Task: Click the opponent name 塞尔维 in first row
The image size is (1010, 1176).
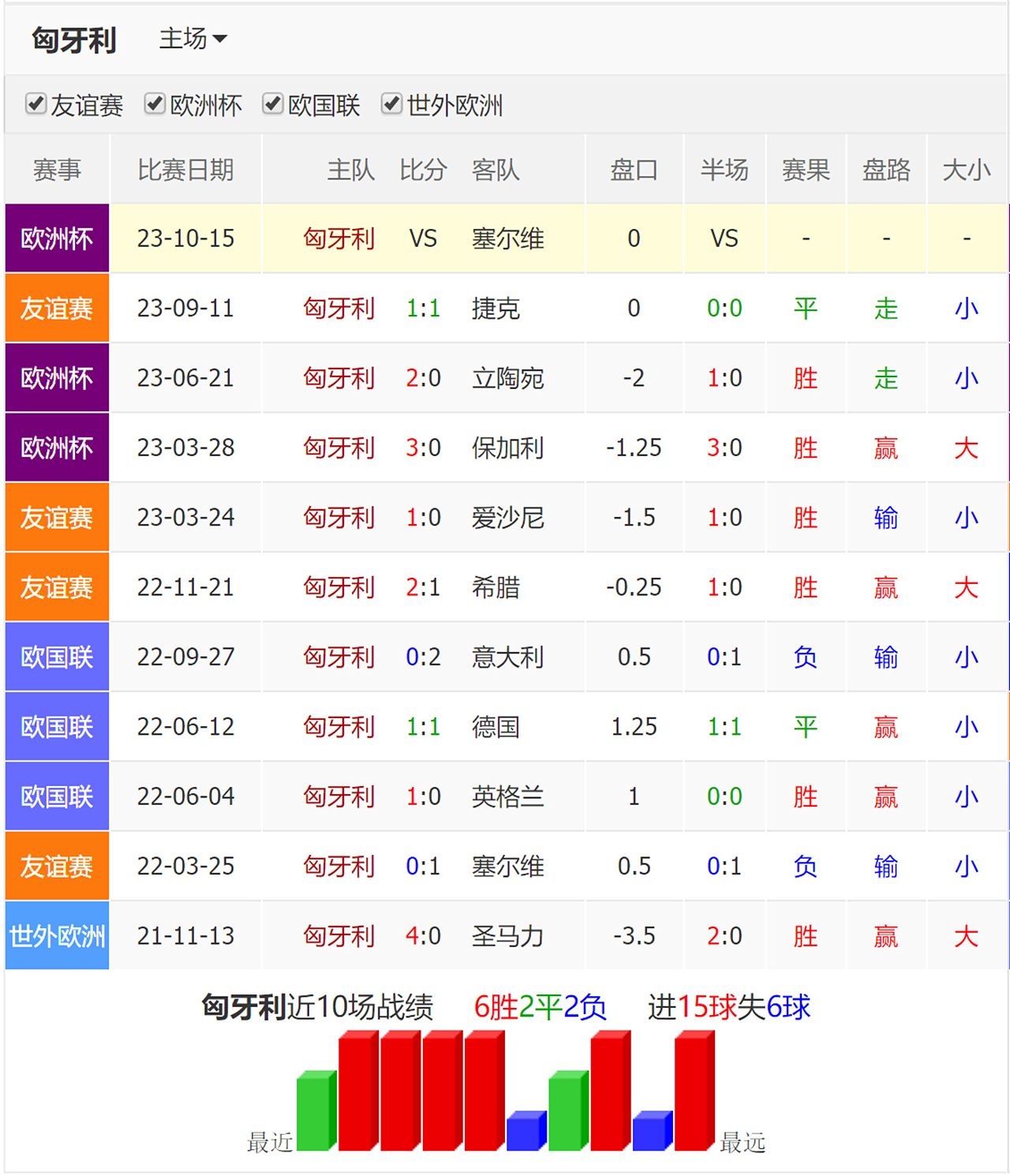Action: click(507, 238)
